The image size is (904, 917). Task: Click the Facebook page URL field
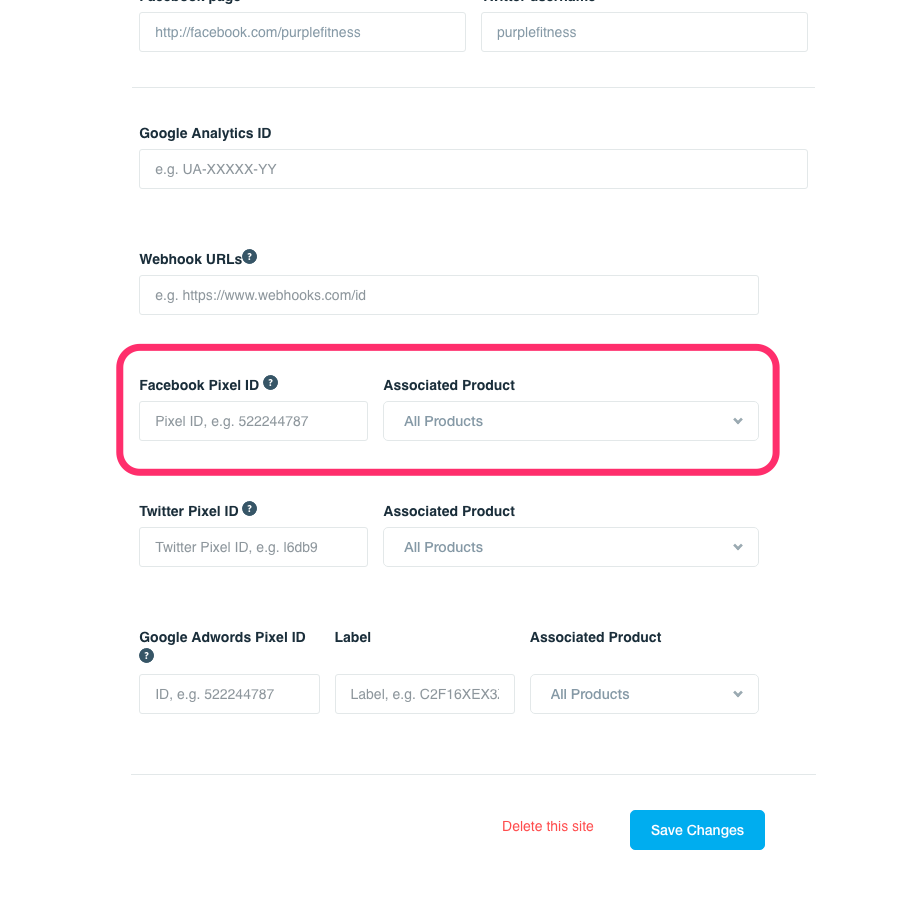pyautogui.click(x=302, y=32)
